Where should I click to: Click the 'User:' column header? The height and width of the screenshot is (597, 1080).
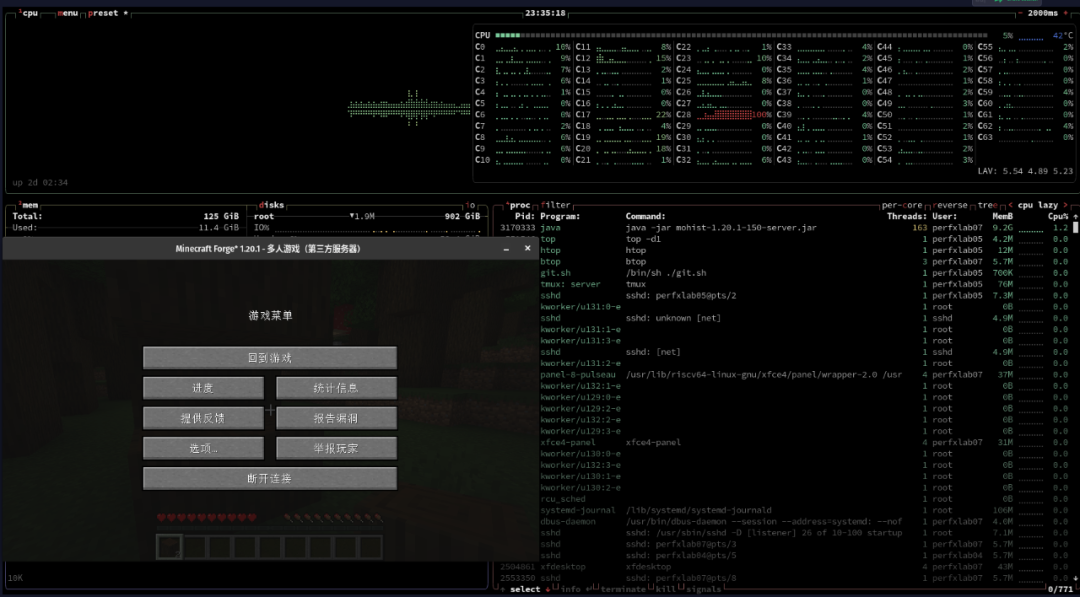[945, 216]
